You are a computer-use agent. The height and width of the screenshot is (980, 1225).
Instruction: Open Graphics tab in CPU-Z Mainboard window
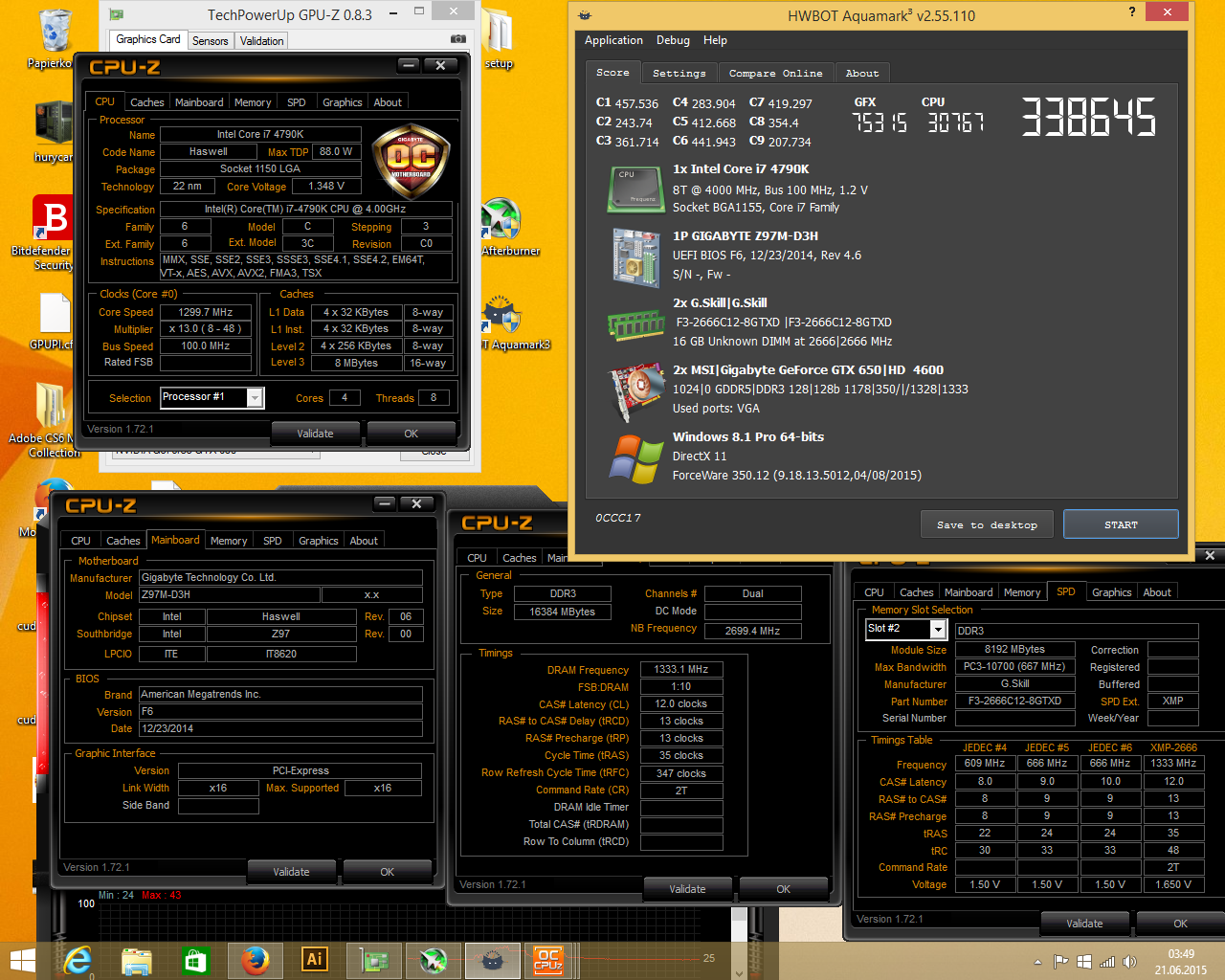319,541
